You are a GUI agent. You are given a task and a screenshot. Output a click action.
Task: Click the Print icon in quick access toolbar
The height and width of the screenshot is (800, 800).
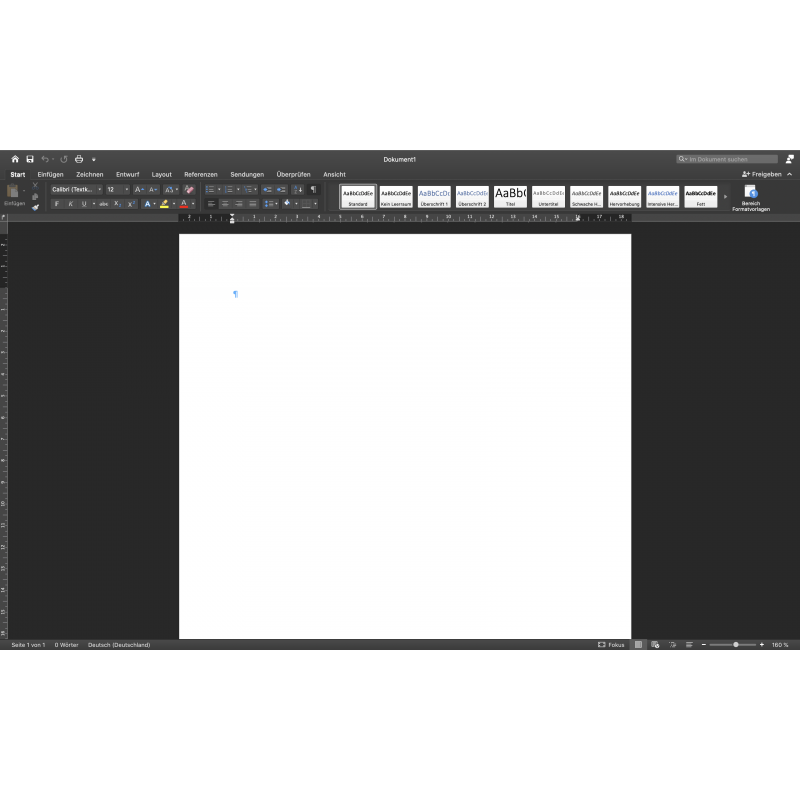coord(79,159)
